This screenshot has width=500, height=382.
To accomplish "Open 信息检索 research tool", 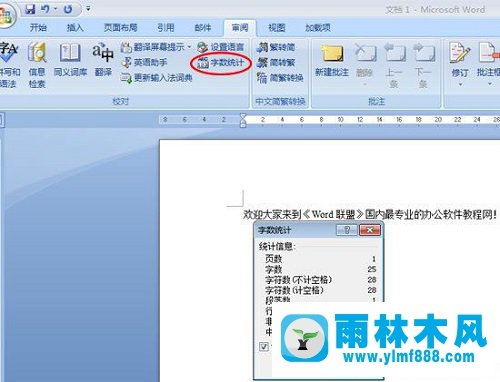I will pos(37,65).
